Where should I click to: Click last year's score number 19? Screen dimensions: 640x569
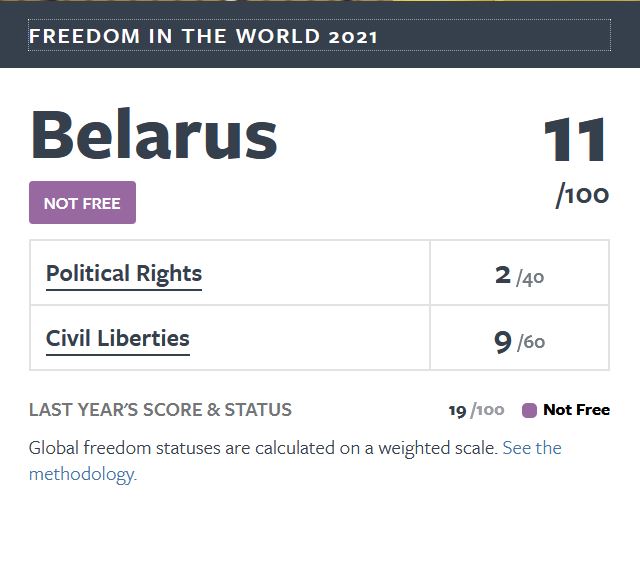tap(457, 410)
